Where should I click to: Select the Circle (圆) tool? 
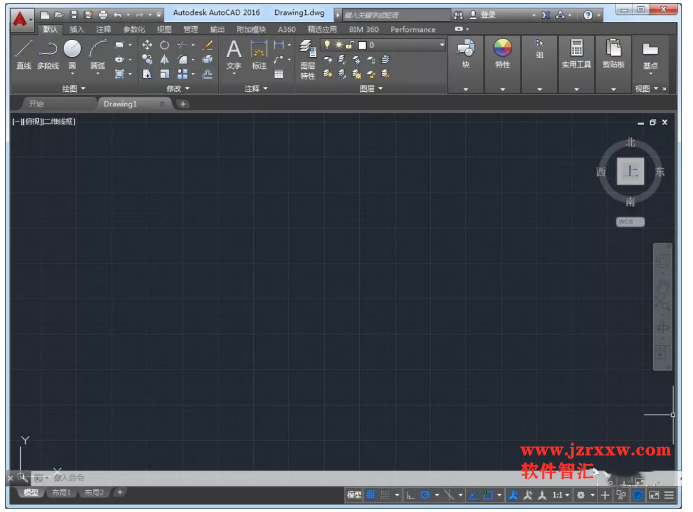(x=72, y=53)
